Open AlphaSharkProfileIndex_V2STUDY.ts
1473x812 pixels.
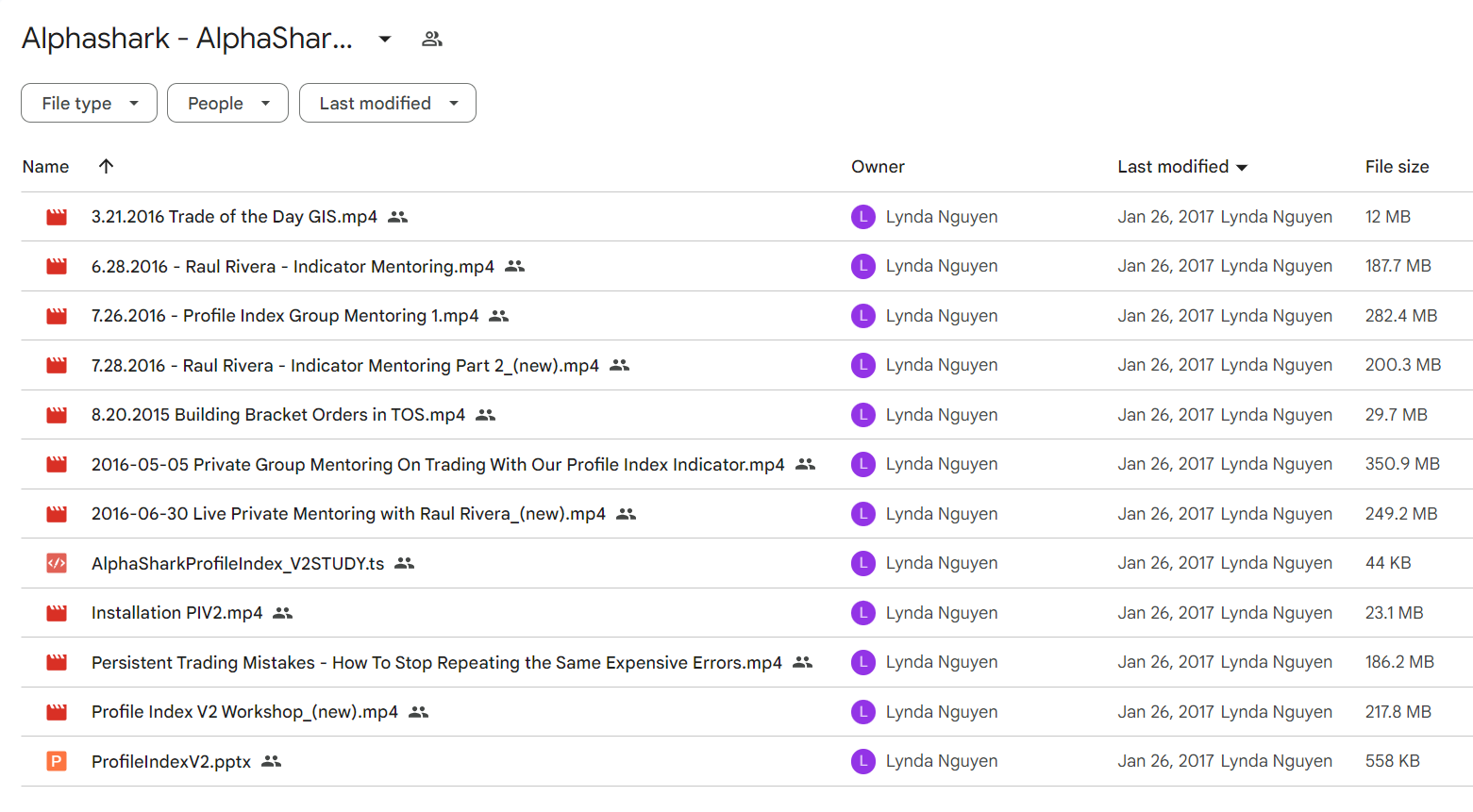(238, 563)
